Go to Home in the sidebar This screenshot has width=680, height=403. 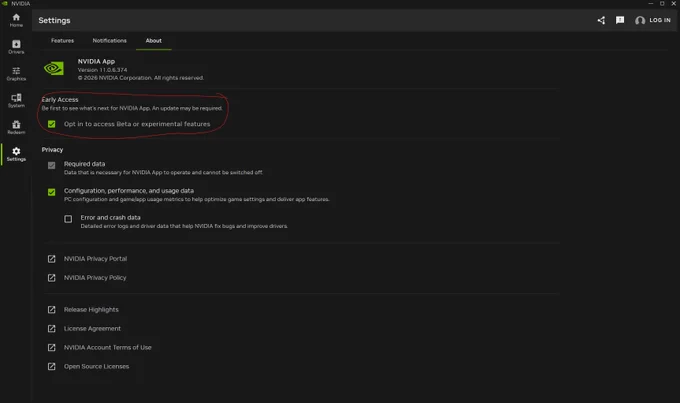[x=16, y=20]
